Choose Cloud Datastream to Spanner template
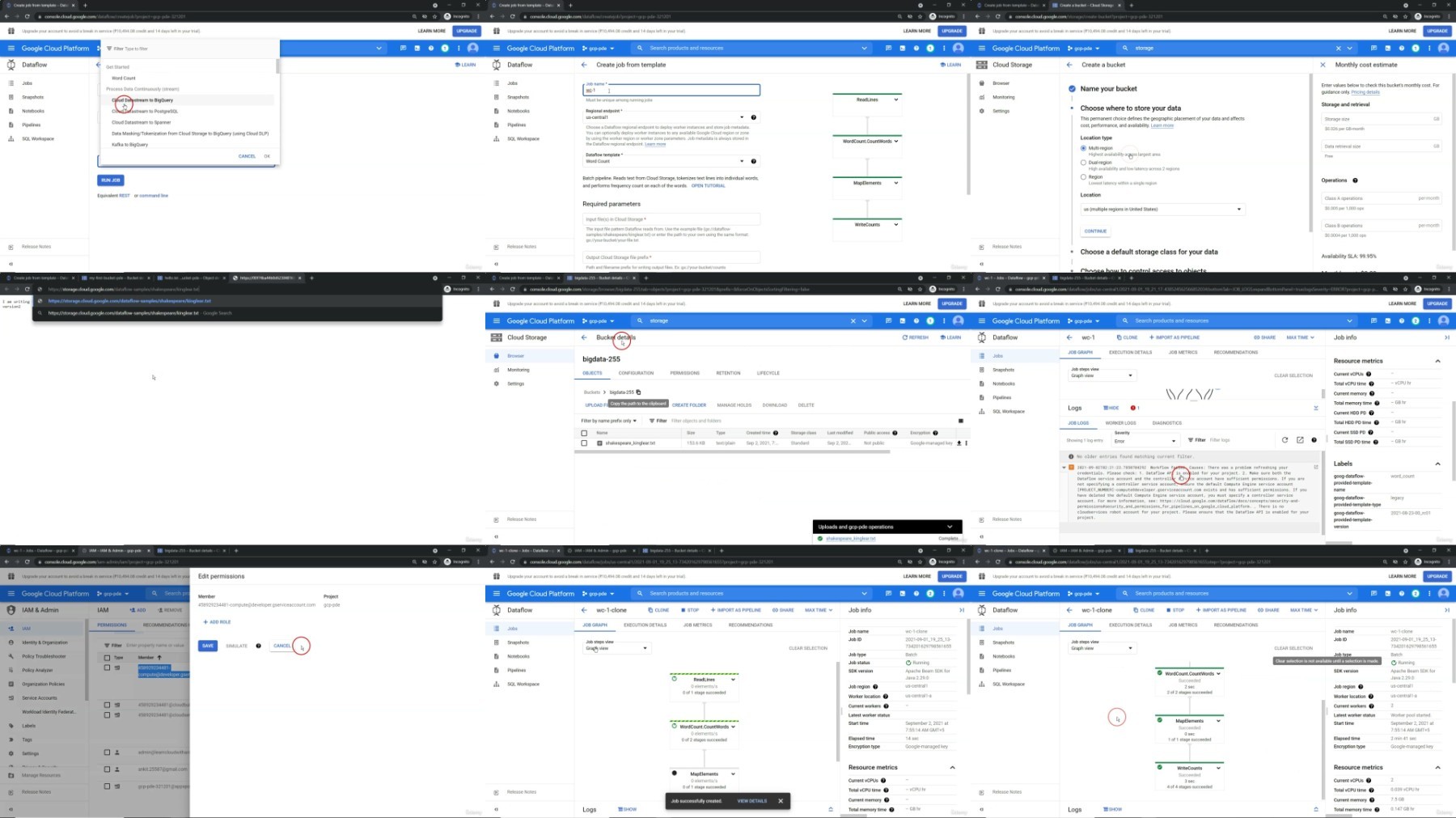The width and height of the screenshot is (1456, 818). [x=142, y=123]
